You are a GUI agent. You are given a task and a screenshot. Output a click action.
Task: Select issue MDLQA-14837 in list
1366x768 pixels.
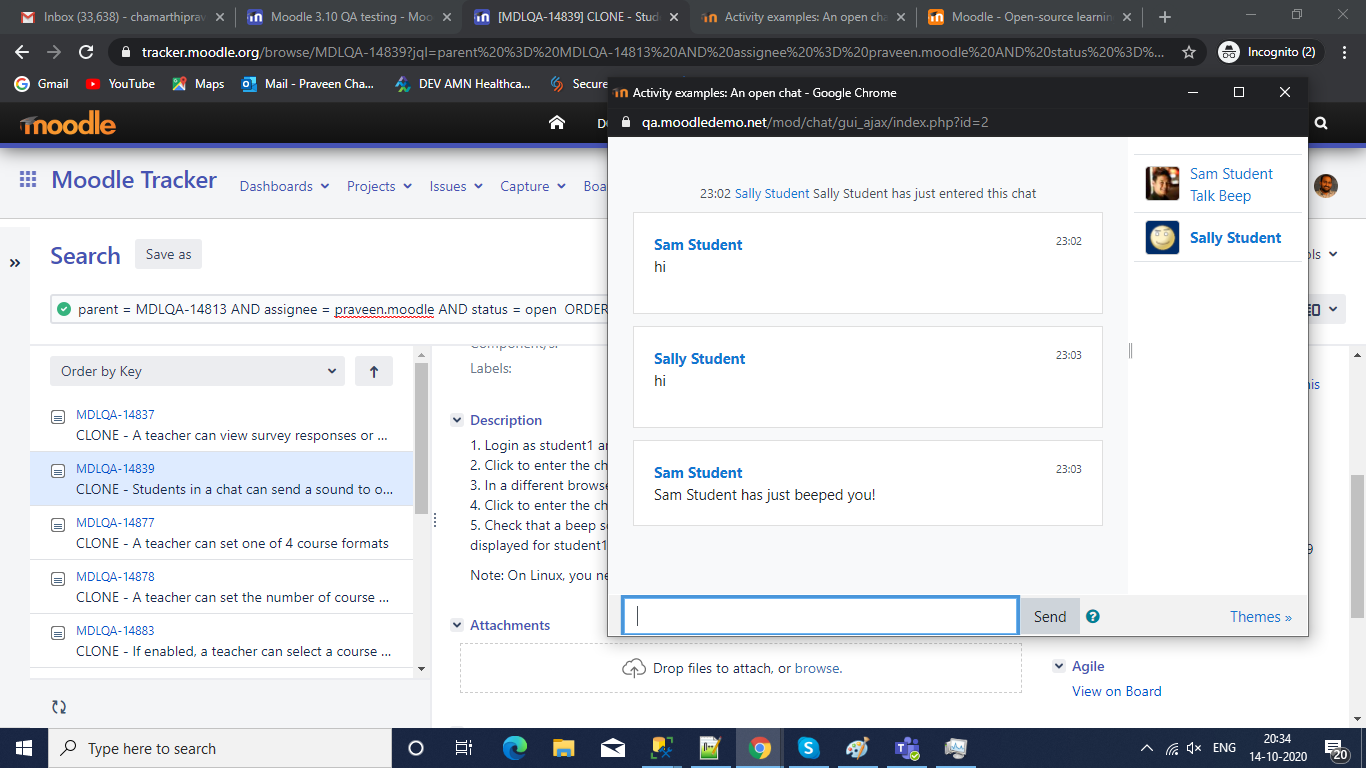pyautogui.click(x=221, y=425)
